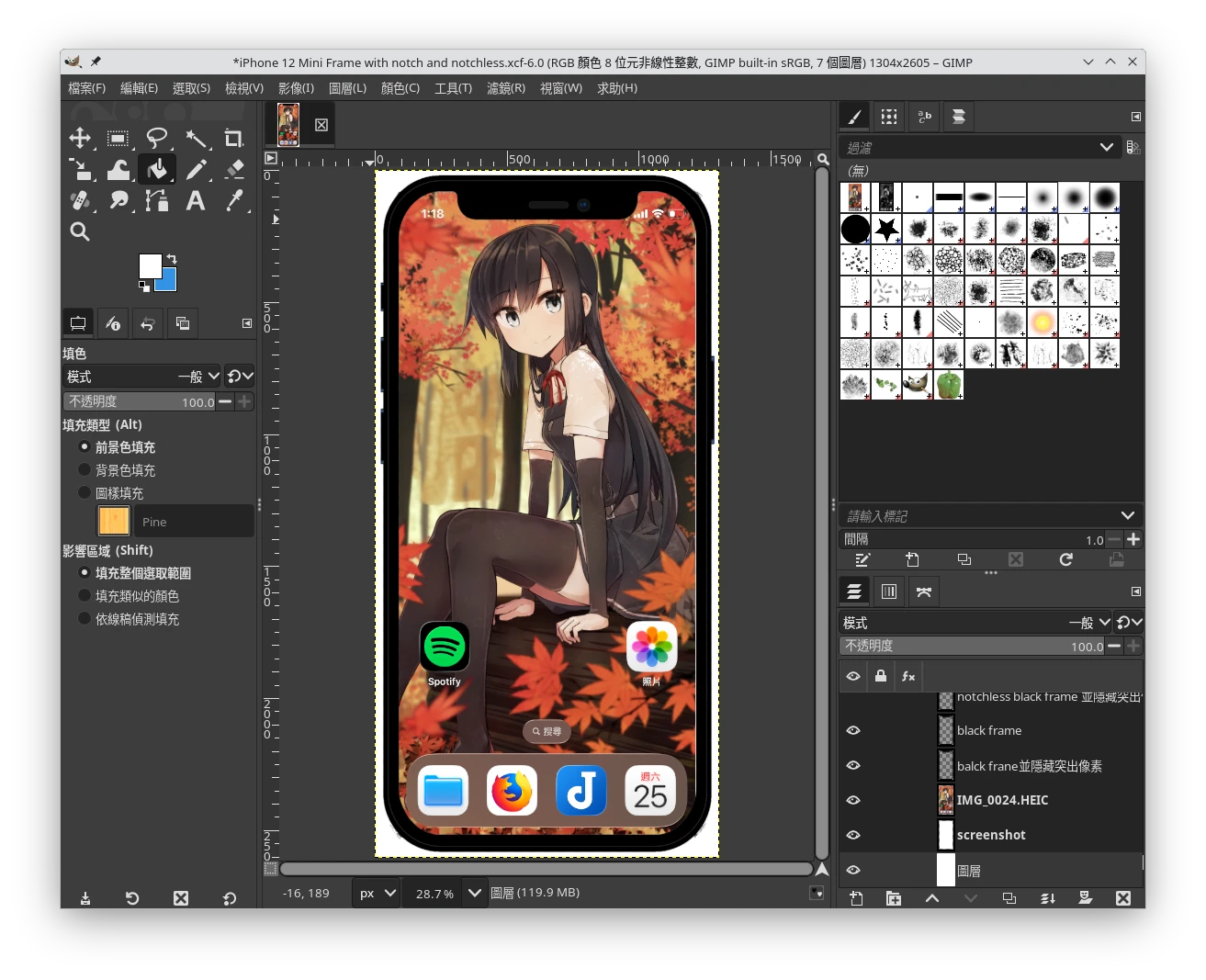Image resolution: width=1206 pixels, height=980 pixels.
Task: Select the Unified Transform tool
Action: [80, 170]
